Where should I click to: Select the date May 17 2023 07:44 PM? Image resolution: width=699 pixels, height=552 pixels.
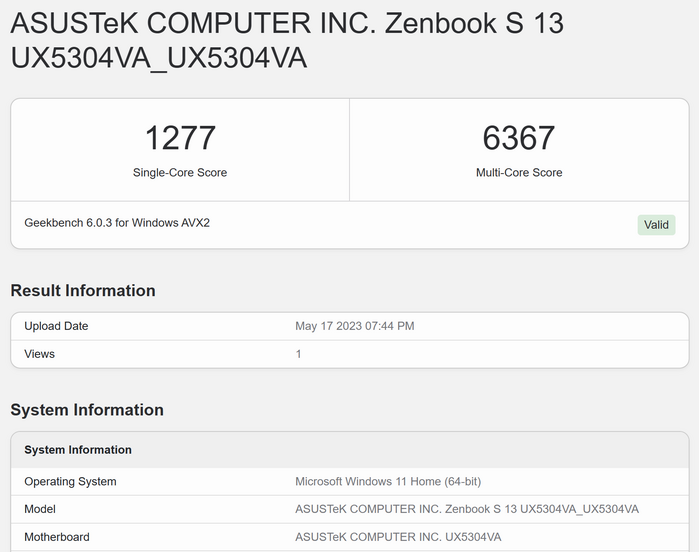click(355, 326)
